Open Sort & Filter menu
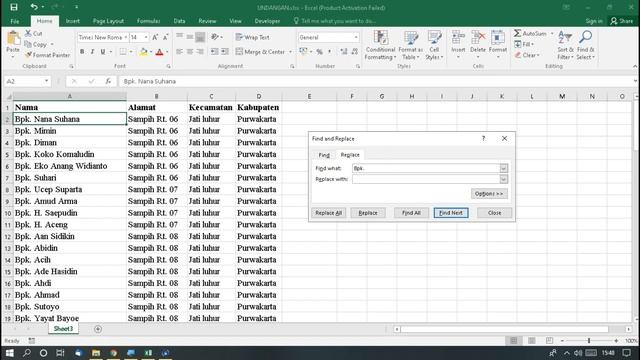The image size is (640, 360). (565, 45)
